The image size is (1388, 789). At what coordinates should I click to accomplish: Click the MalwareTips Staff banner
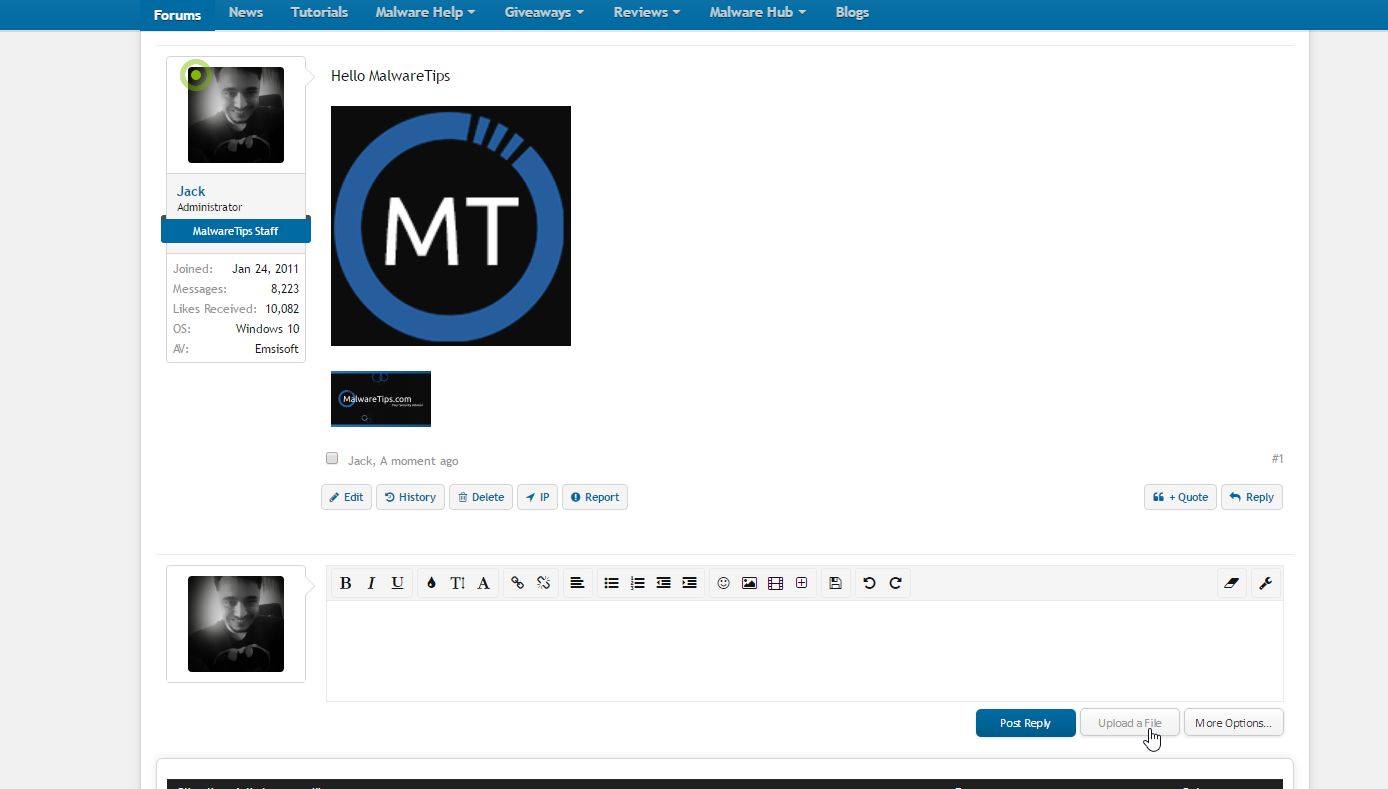tap(236, 231)
